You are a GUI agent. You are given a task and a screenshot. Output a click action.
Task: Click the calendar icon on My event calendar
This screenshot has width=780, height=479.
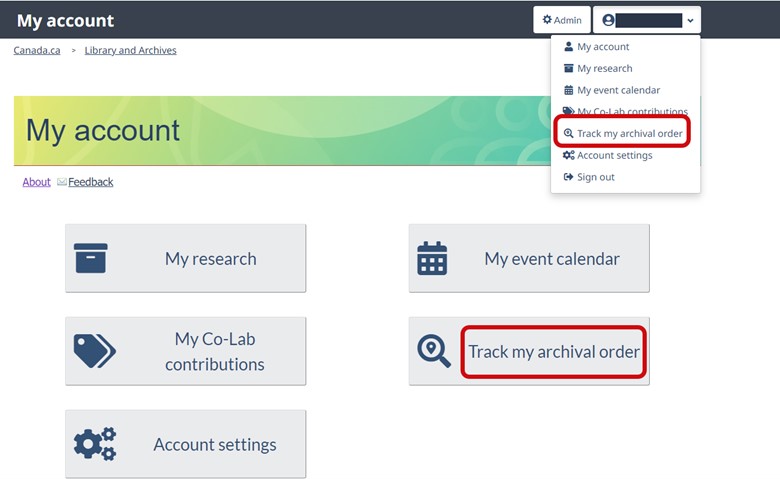pos(432,258)
